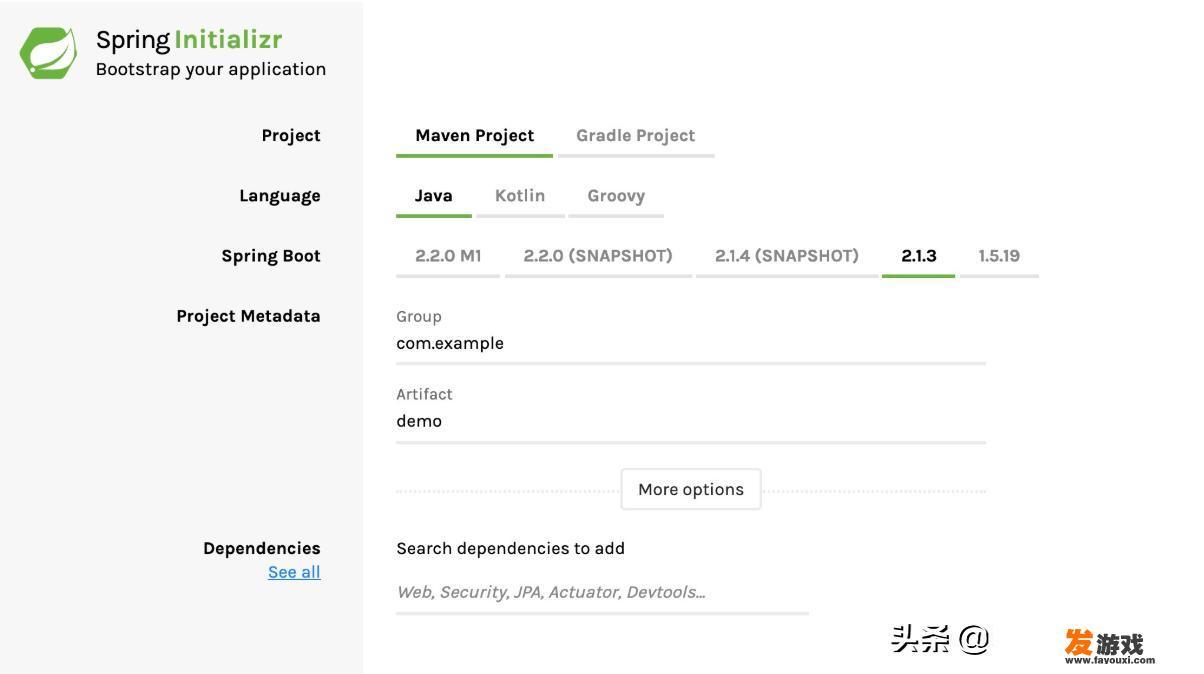Pick Spring Boot 2.1.4 (SNAPSHOT)

pos(787,256)
